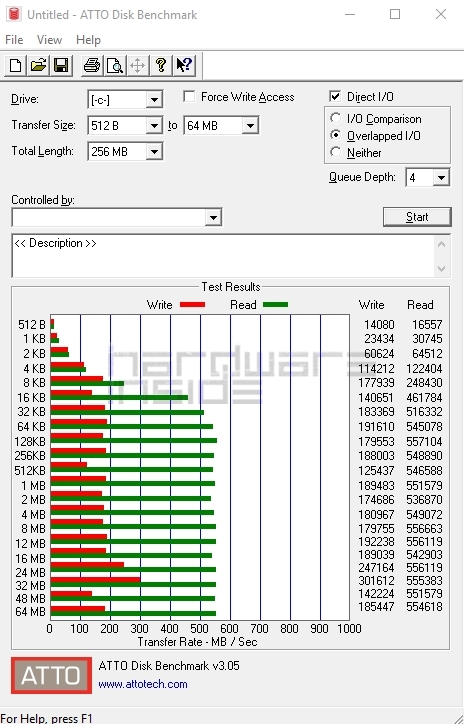Click the Transfer Rate - MB / Sec label
Viewport: 464px width, 724px height.
pos(197,642)
